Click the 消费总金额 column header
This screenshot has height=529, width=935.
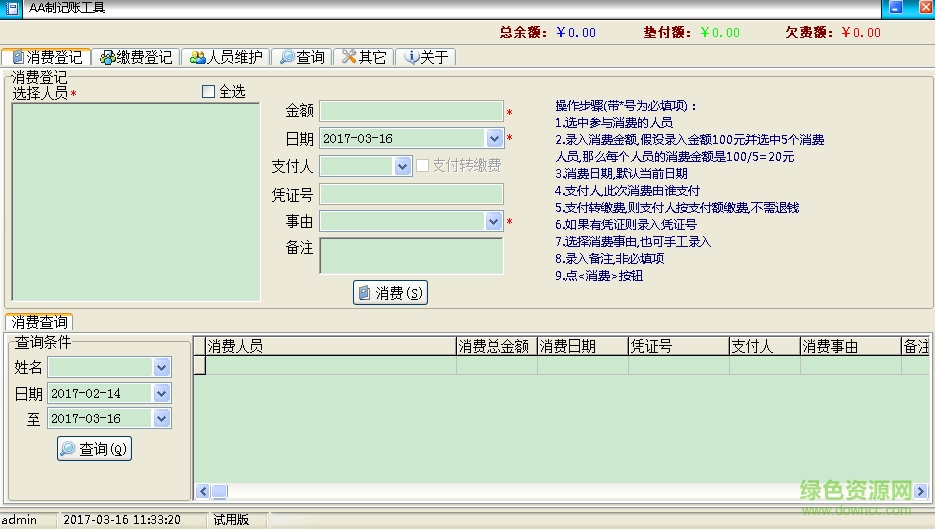[x=497, y=347]
